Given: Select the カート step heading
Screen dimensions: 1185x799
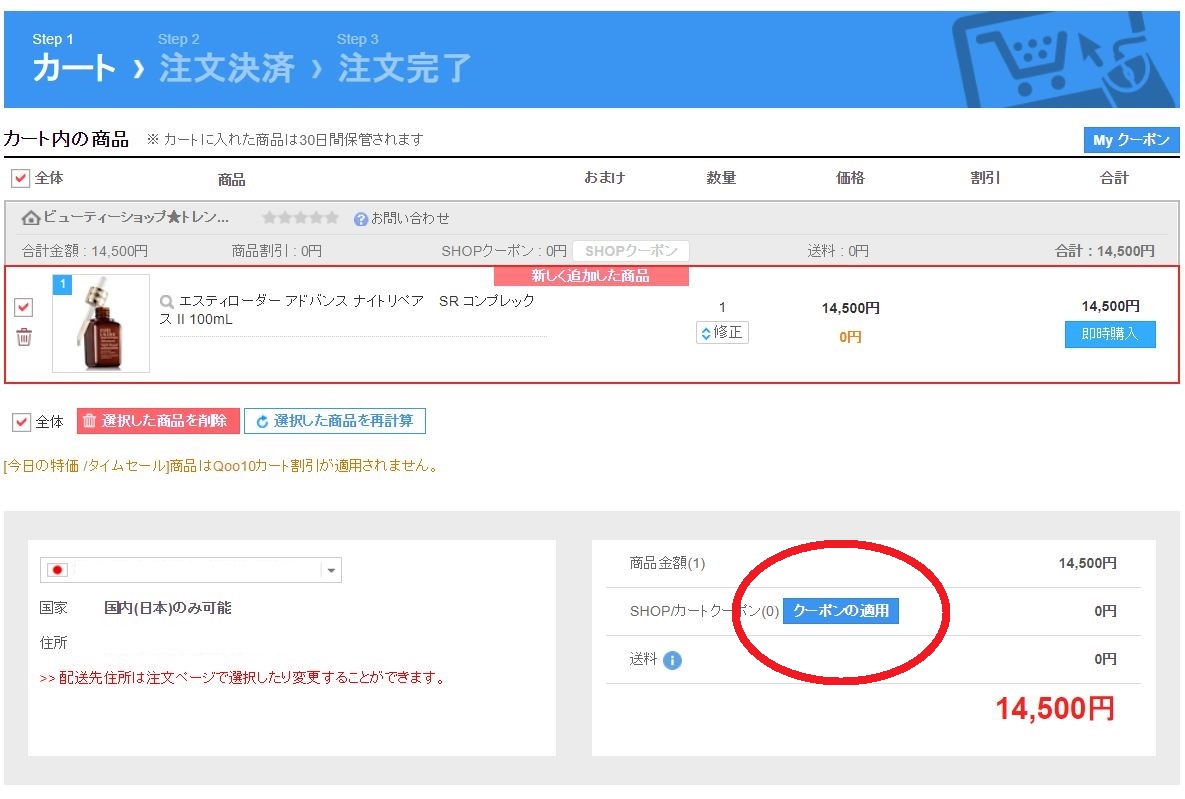Looking at the screenshot, I should point(74,68).
